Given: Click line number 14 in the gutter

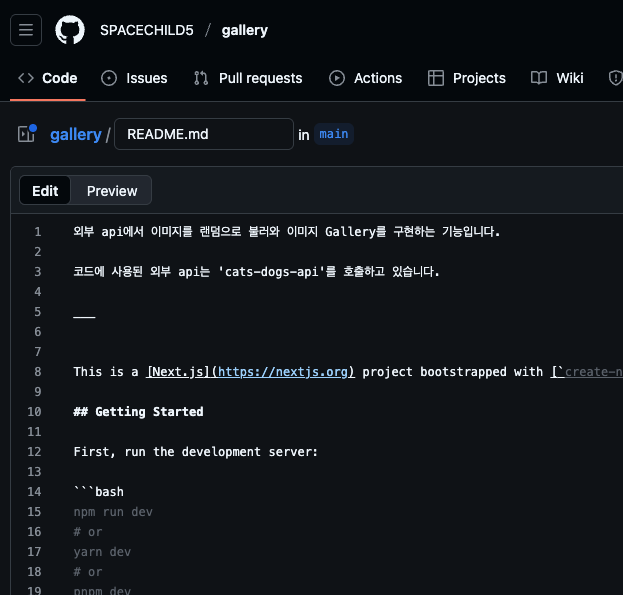Looking at the screenshot, I should point(34,492).
